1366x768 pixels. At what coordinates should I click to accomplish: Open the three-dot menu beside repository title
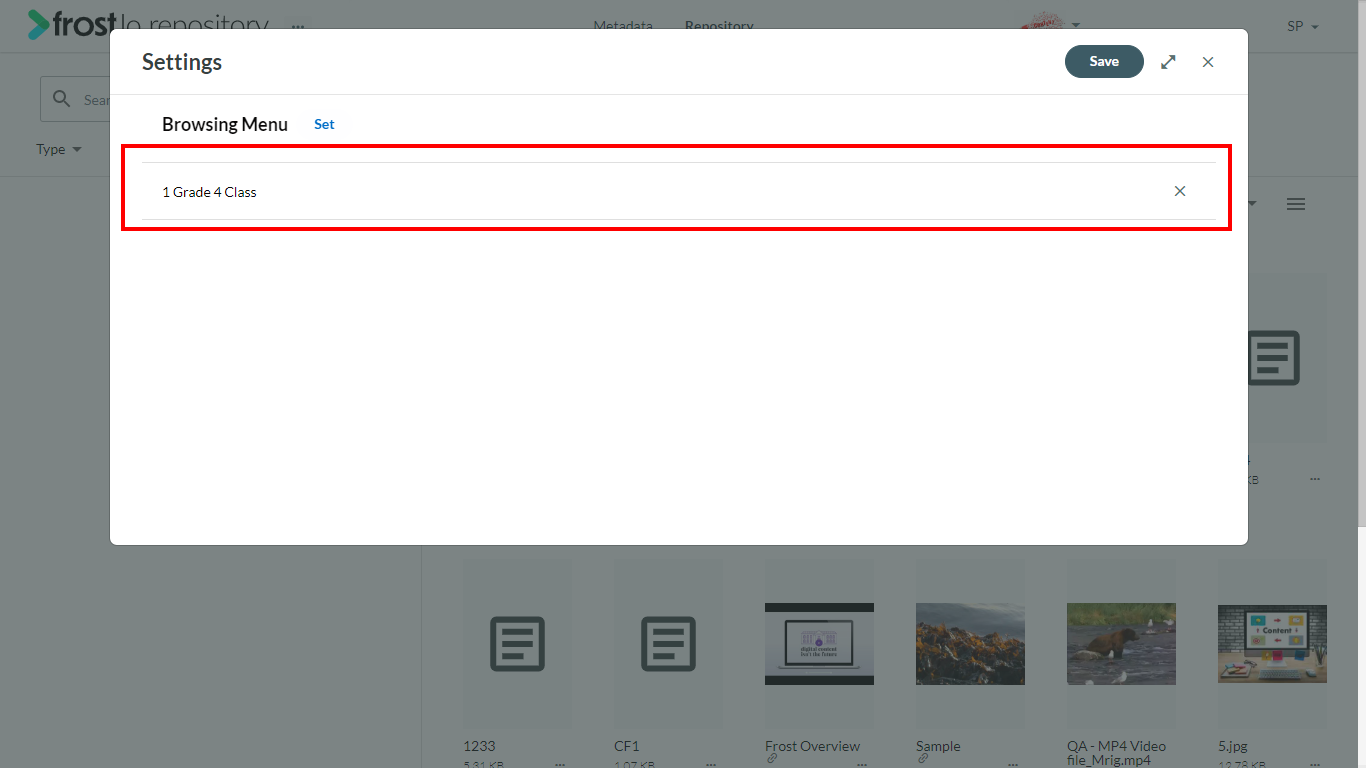[x=298, y=26]
